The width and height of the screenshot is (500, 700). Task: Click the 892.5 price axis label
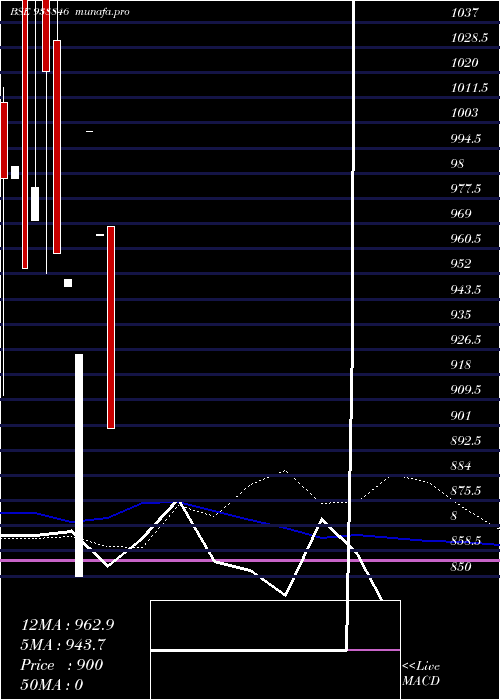click(x=466, y=441)
